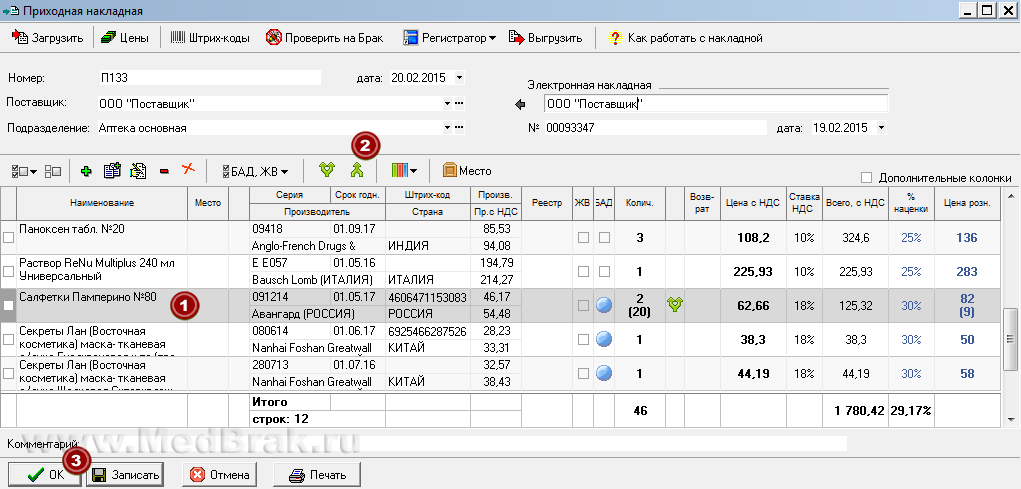Screen dimensions: 1021x489
Task: Open the БАД, ЖВ dropdown
Action: pyautogui.click(x=255, y=171)
